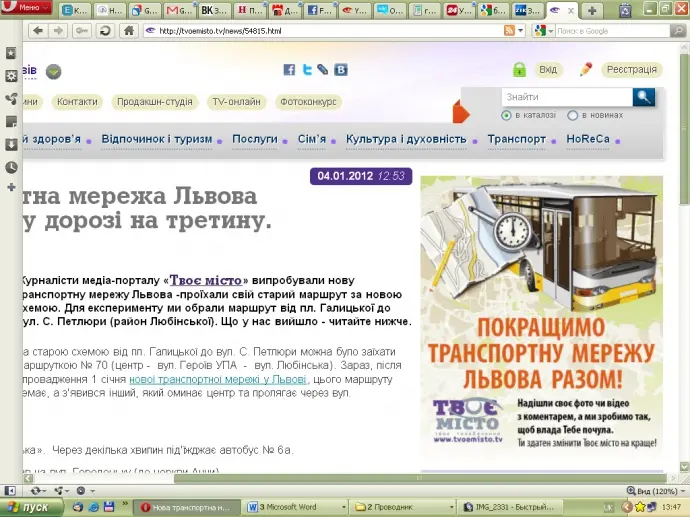
Task: Open the Opera Unite status dropdown
Action: coord(61,491)
